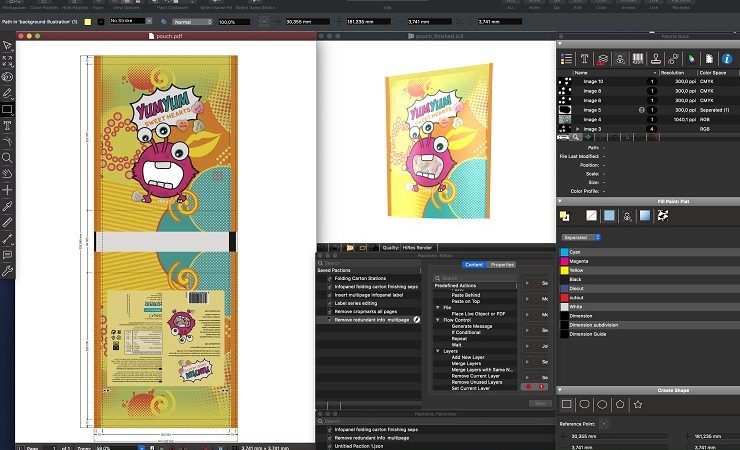740x450 pixels.
Task: Select the Zoom magnifier tool
Action: point(7,158)
